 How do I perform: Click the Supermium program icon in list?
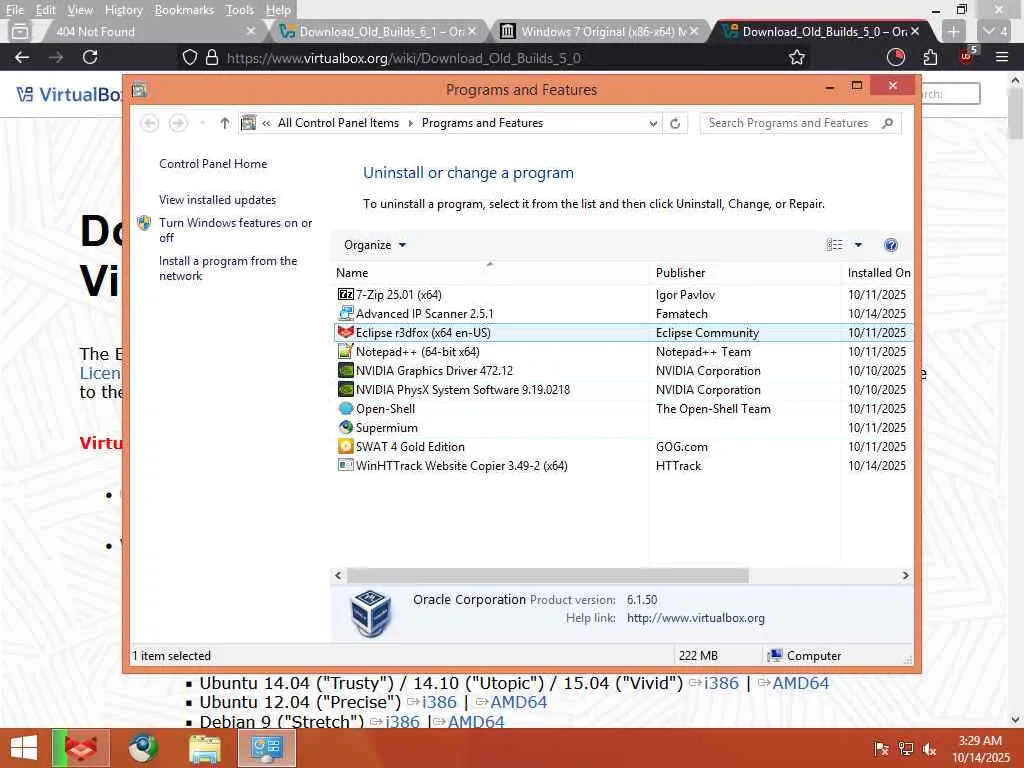345,427
